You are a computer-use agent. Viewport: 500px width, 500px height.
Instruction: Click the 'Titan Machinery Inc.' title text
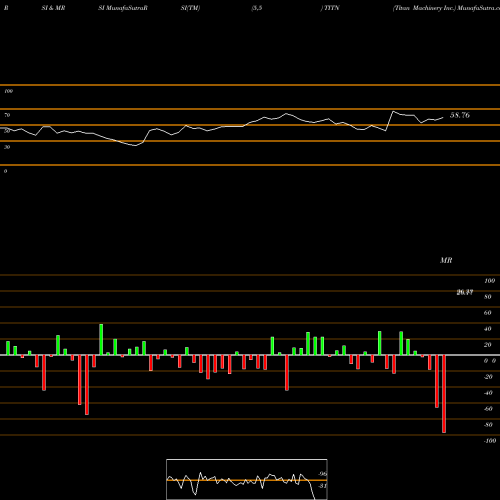pos(424,8)
